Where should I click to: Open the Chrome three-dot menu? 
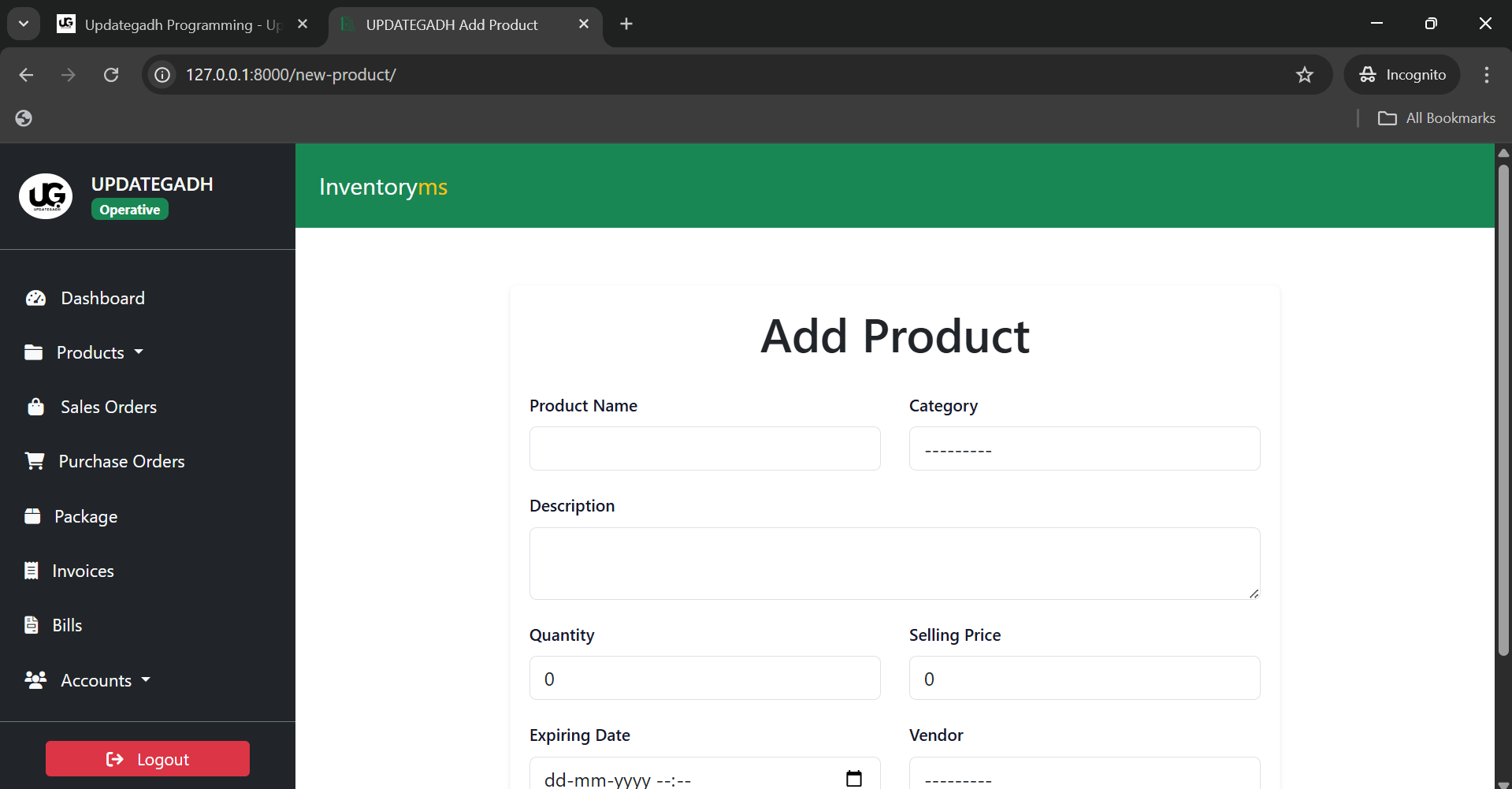1487,75
